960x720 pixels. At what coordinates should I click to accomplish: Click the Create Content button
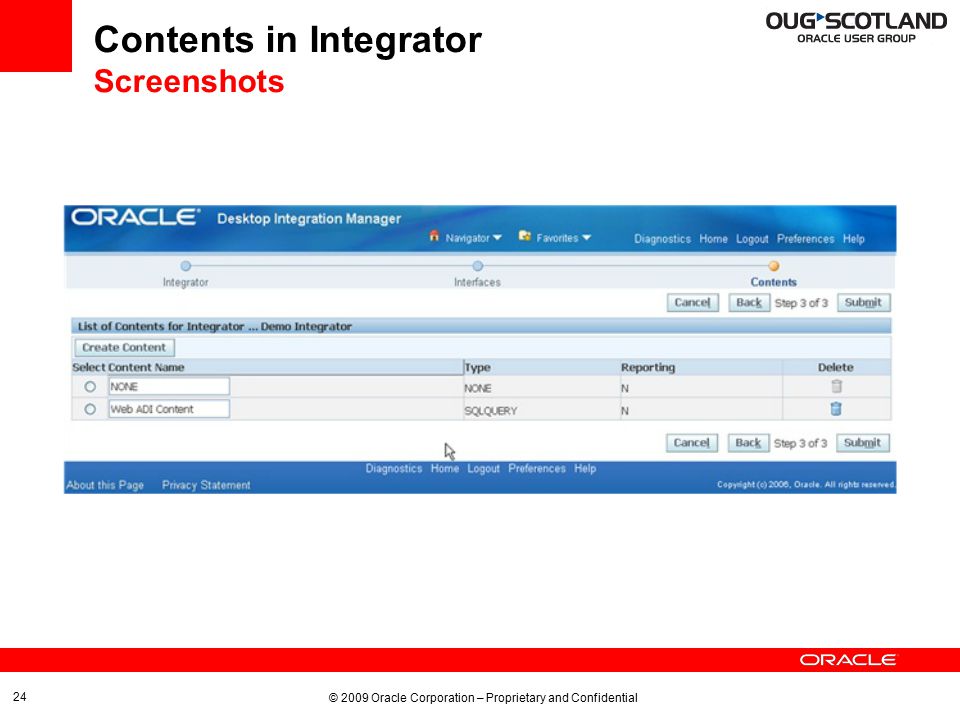(124, 347)
